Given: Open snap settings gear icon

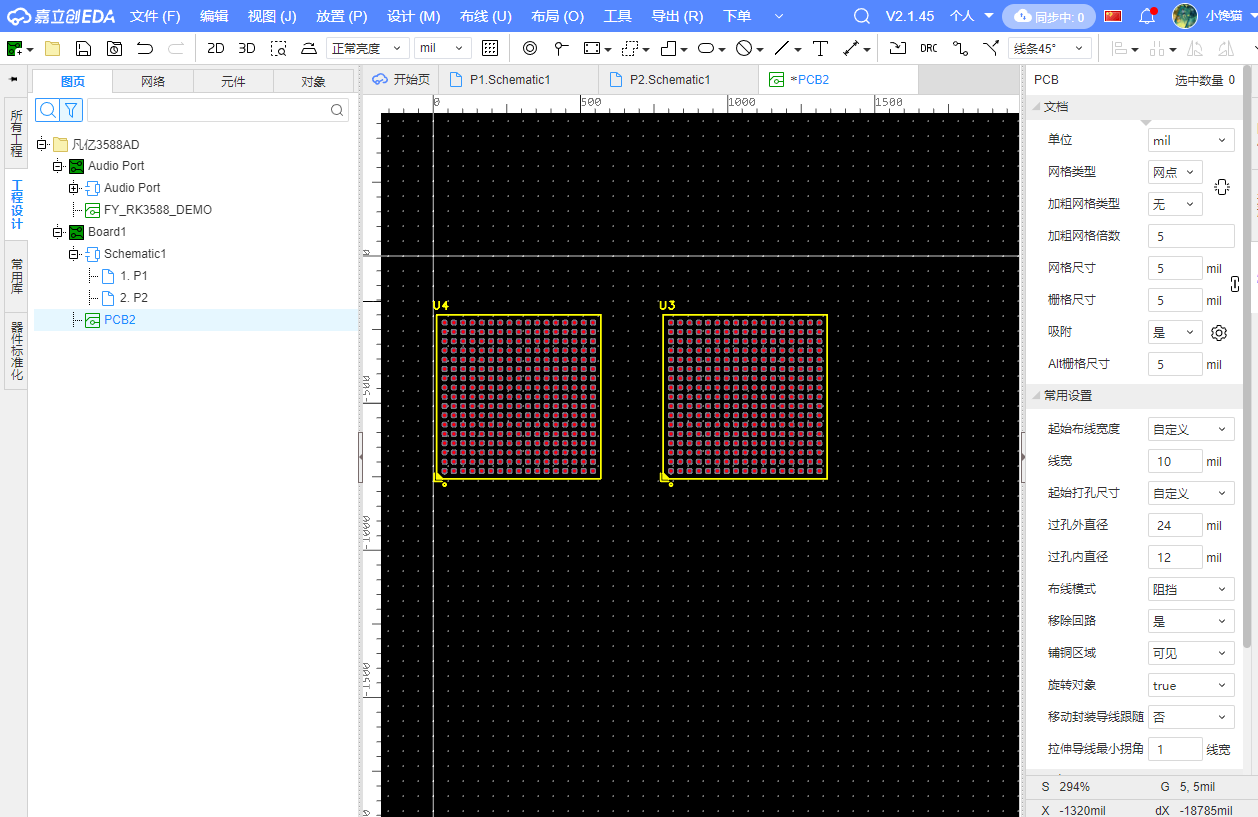Looking at the screenshot, I should tap(1218, 333).
